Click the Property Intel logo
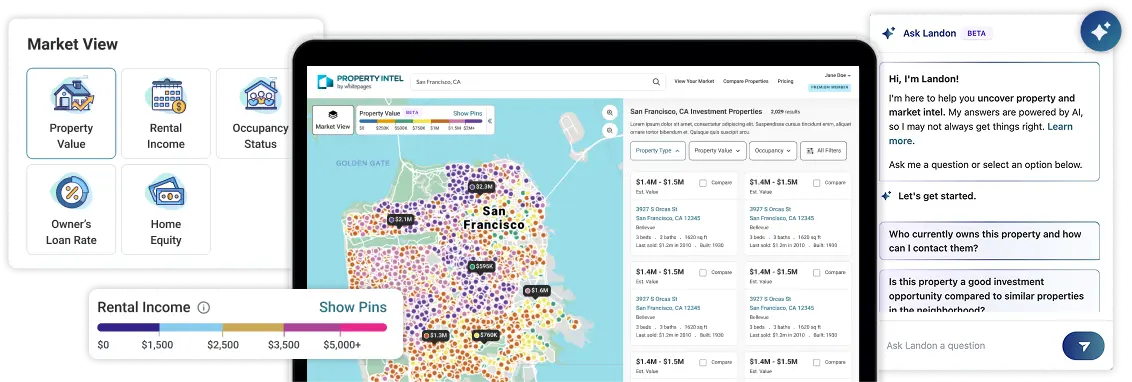 pos(359,82)
